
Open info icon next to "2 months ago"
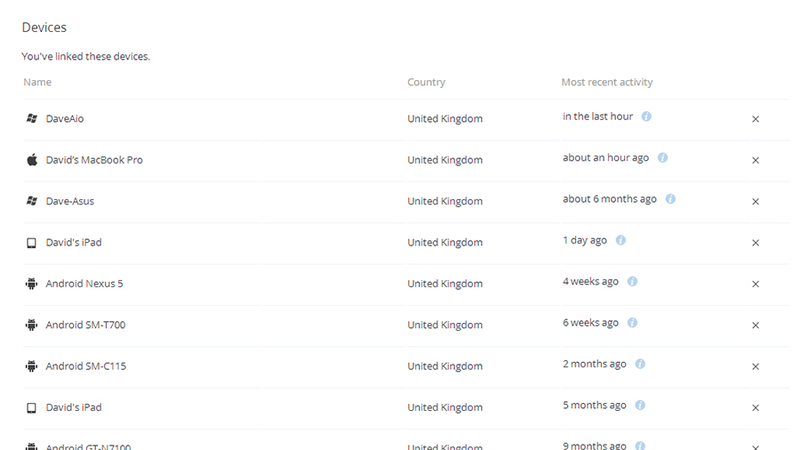640,364
